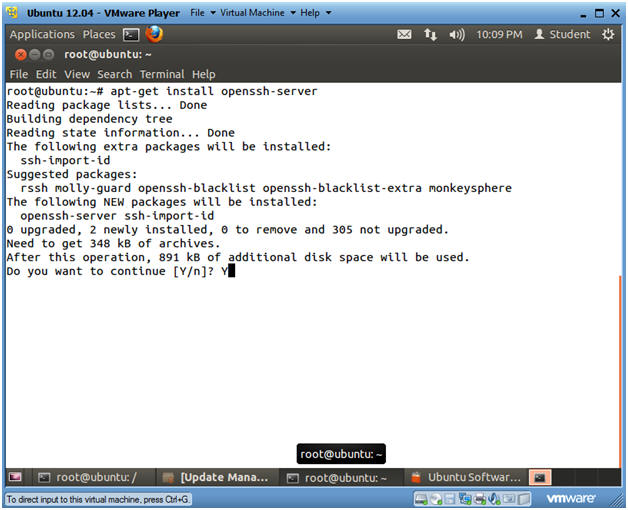The width and height of the screenshot is (628, 510).
Task: Click the VMware logo in status bar
Action: 570,498
